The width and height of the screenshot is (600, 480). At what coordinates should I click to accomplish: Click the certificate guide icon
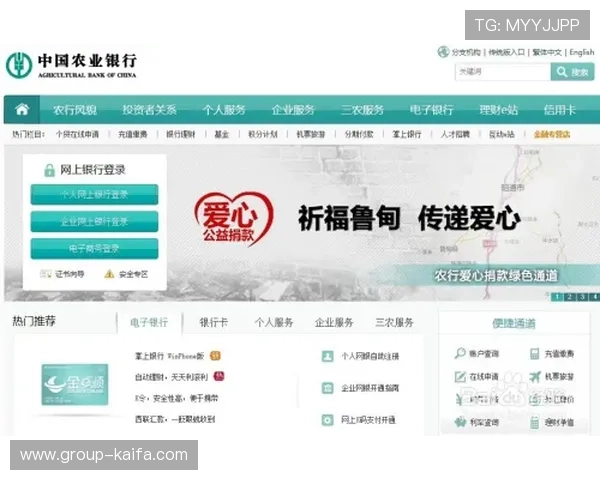(x=46, y=274)
